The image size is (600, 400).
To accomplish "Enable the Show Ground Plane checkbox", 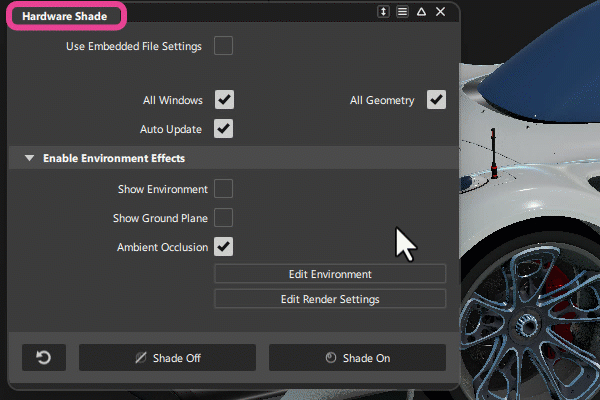I will 223,217.
